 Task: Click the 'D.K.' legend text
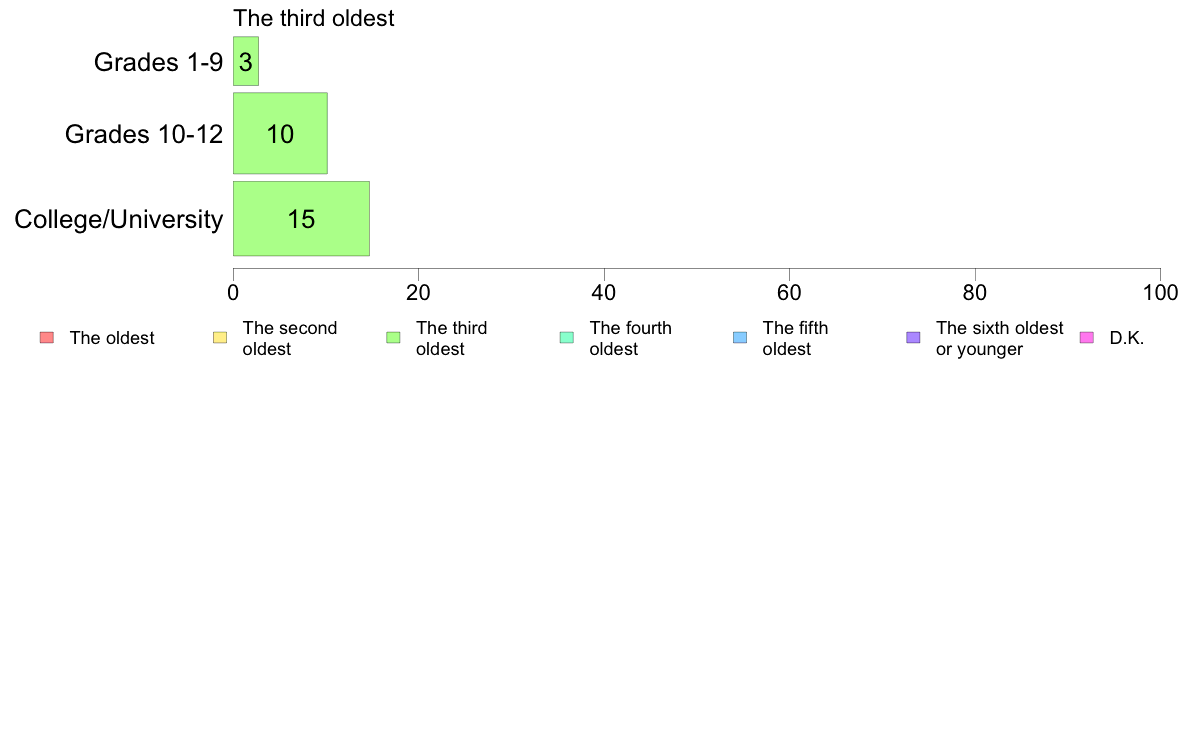1127,338
